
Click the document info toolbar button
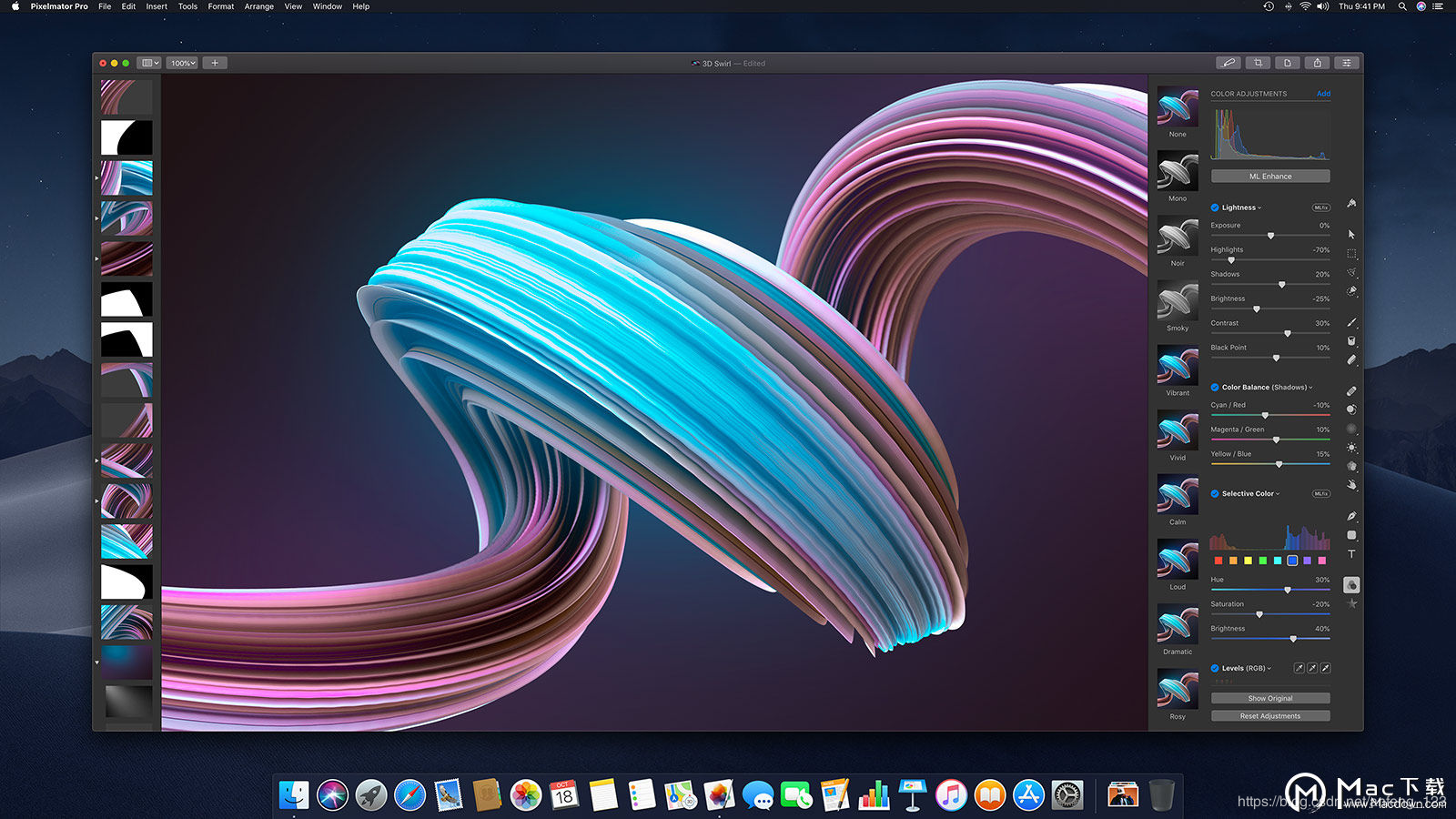[1287, 63]
